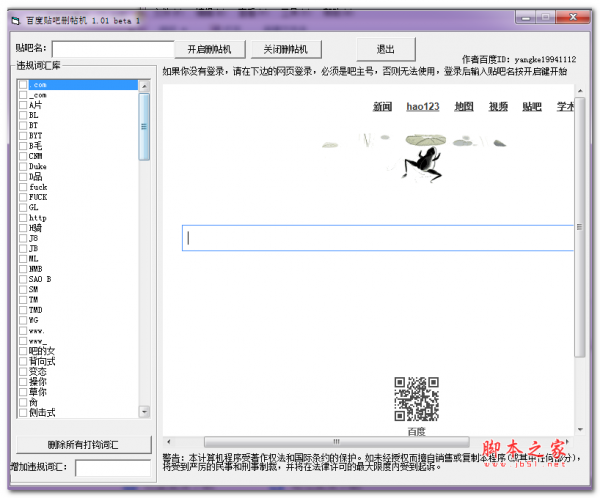Viewport: 600px width, 498px height.
Task: Click the word list scrollbar thumb
Action: click(x=144, y=126)
